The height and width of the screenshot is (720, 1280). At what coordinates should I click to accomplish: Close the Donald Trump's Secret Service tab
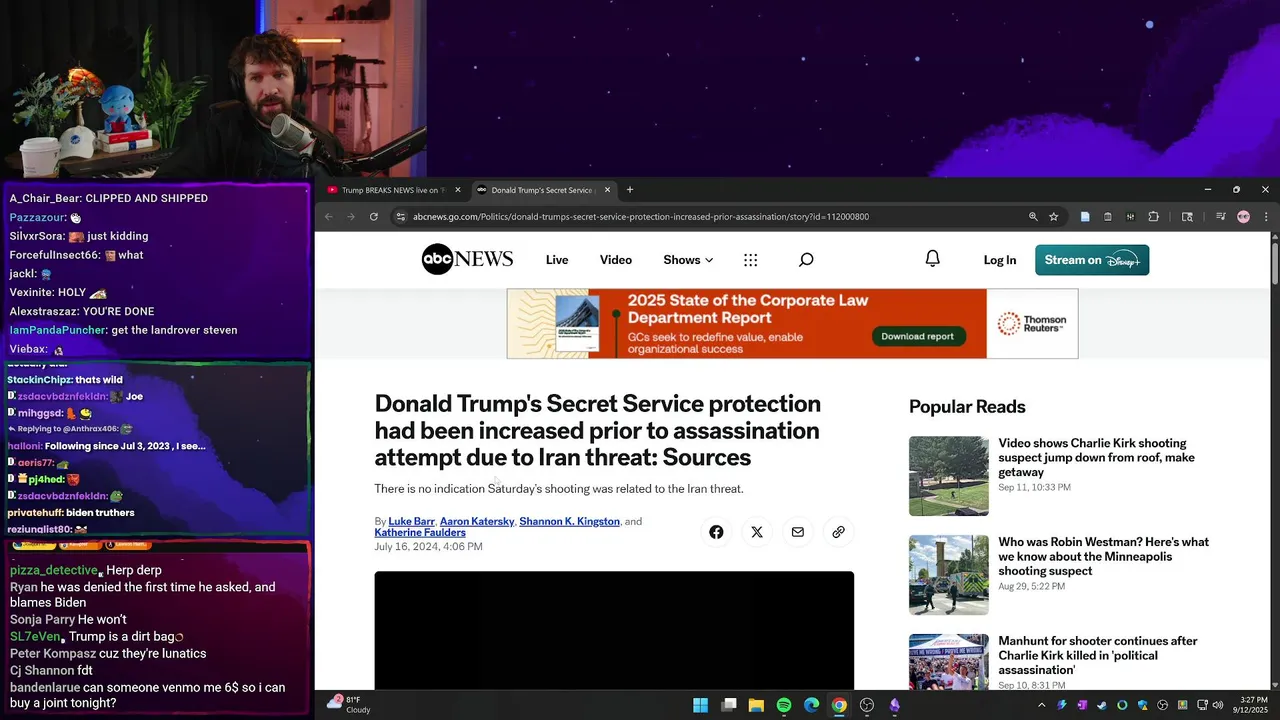609,190
